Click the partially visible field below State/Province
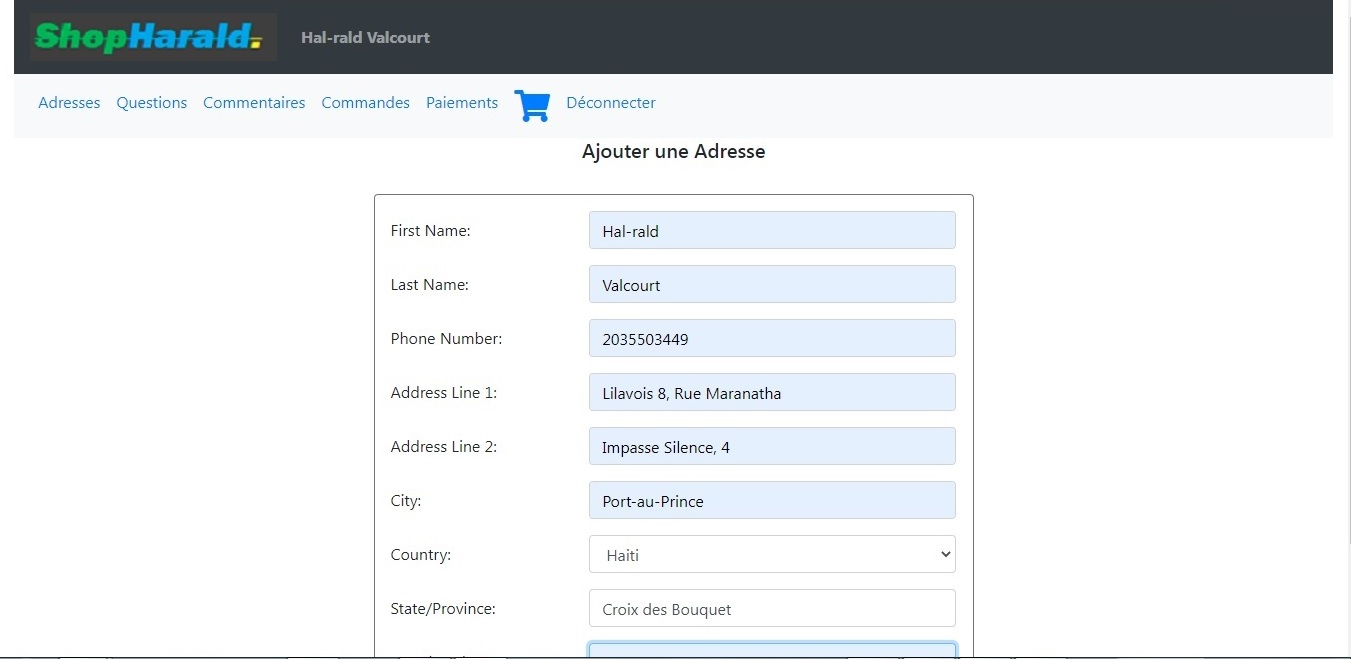This screenshot has height=659, width=1351. click(772, 650)
